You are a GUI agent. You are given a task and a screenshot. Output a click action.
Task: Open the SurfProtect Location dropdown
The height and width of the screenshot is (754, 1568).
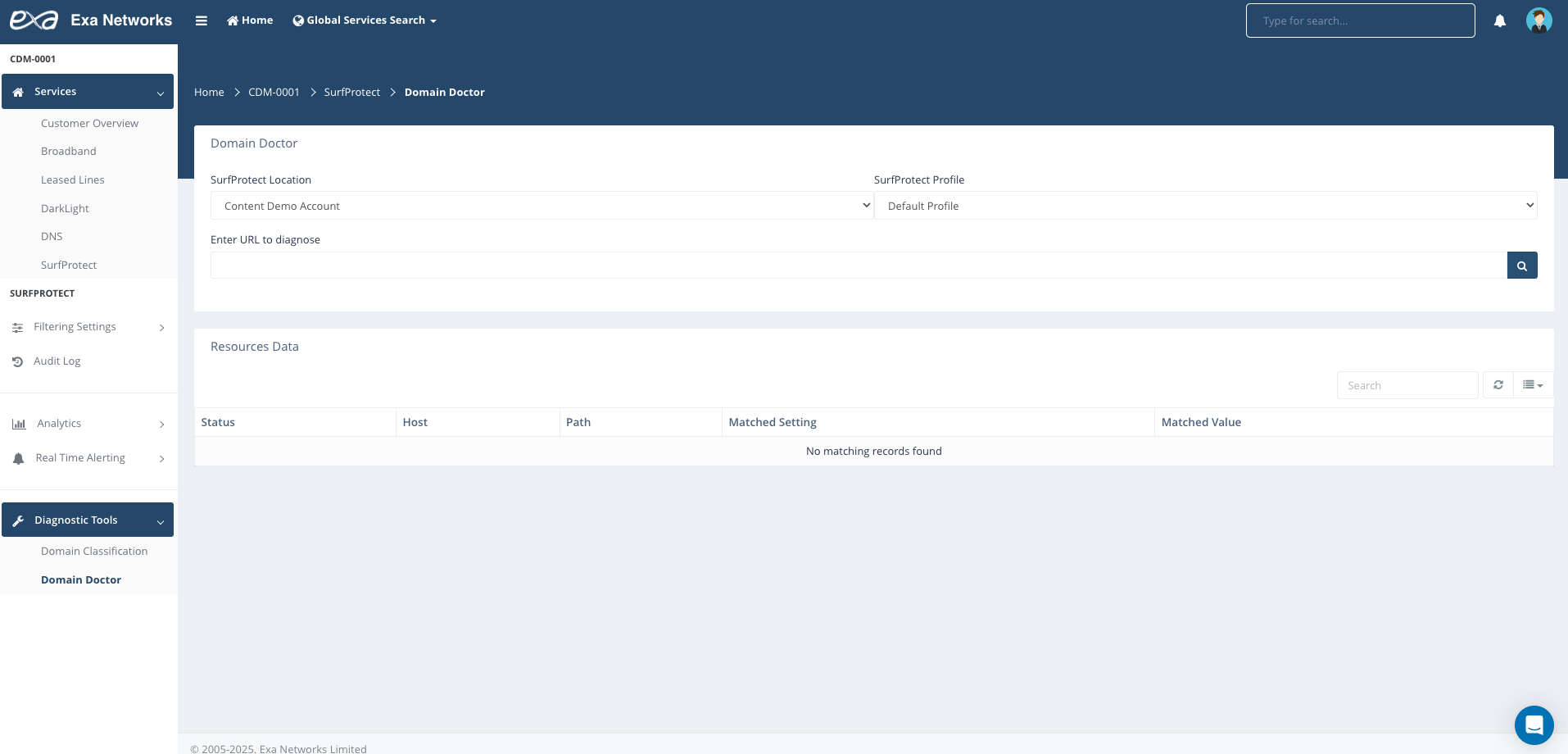(x=542, y=206)
